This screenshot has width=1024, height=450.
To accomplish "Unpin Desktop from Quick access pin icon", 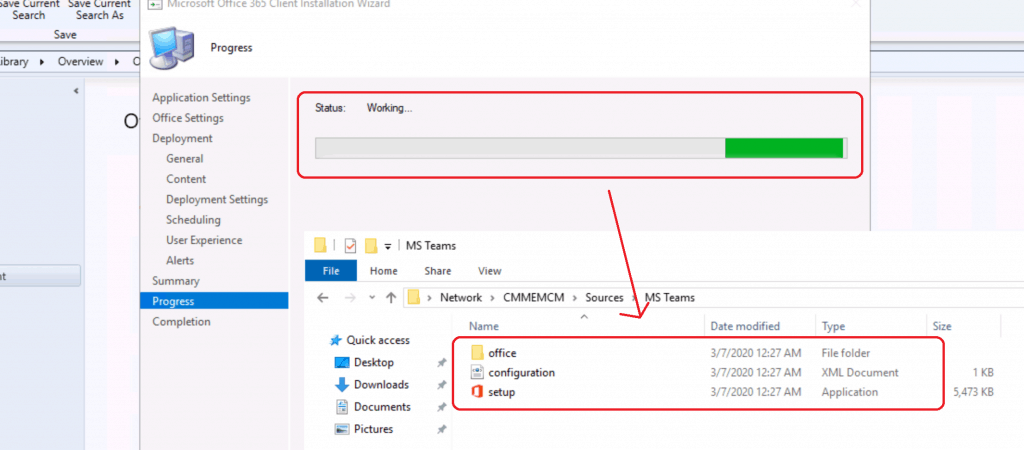I will click(x=442, y=362).
